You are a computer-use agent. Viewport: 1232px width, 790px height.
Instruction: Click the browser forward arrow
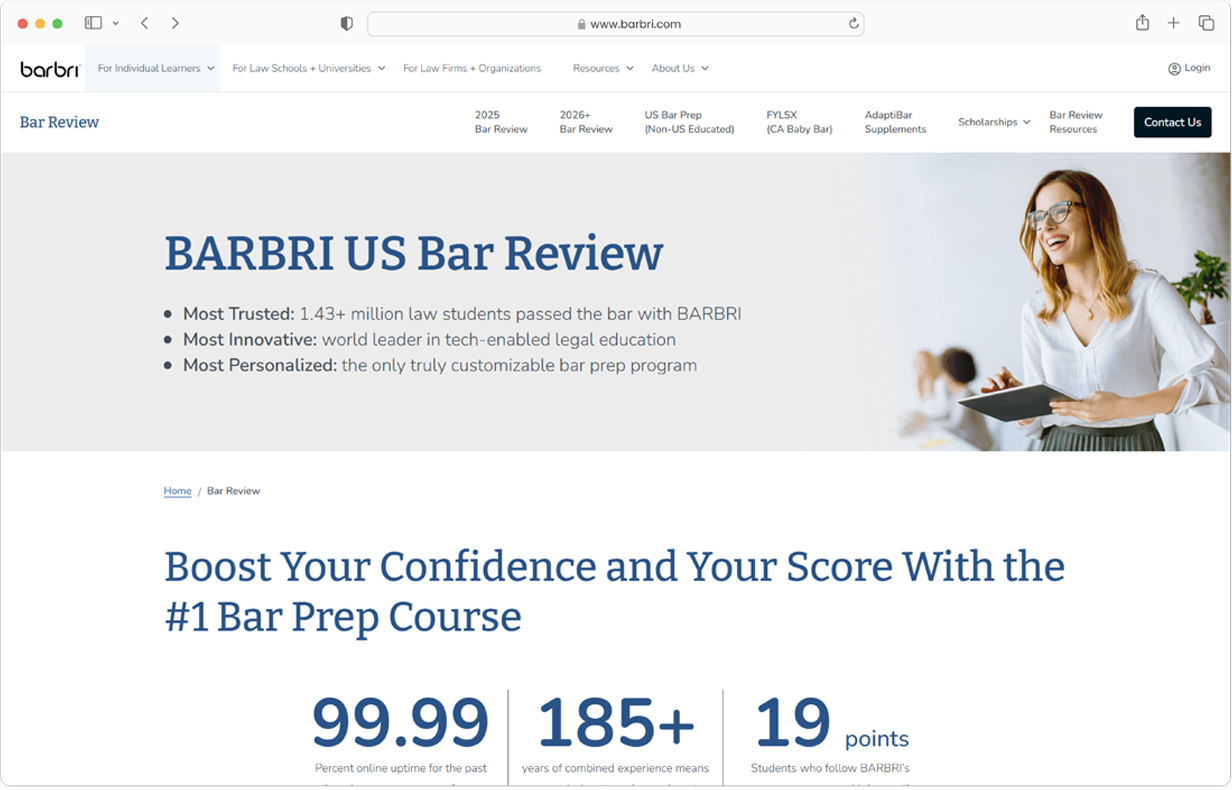pos(175,23)
